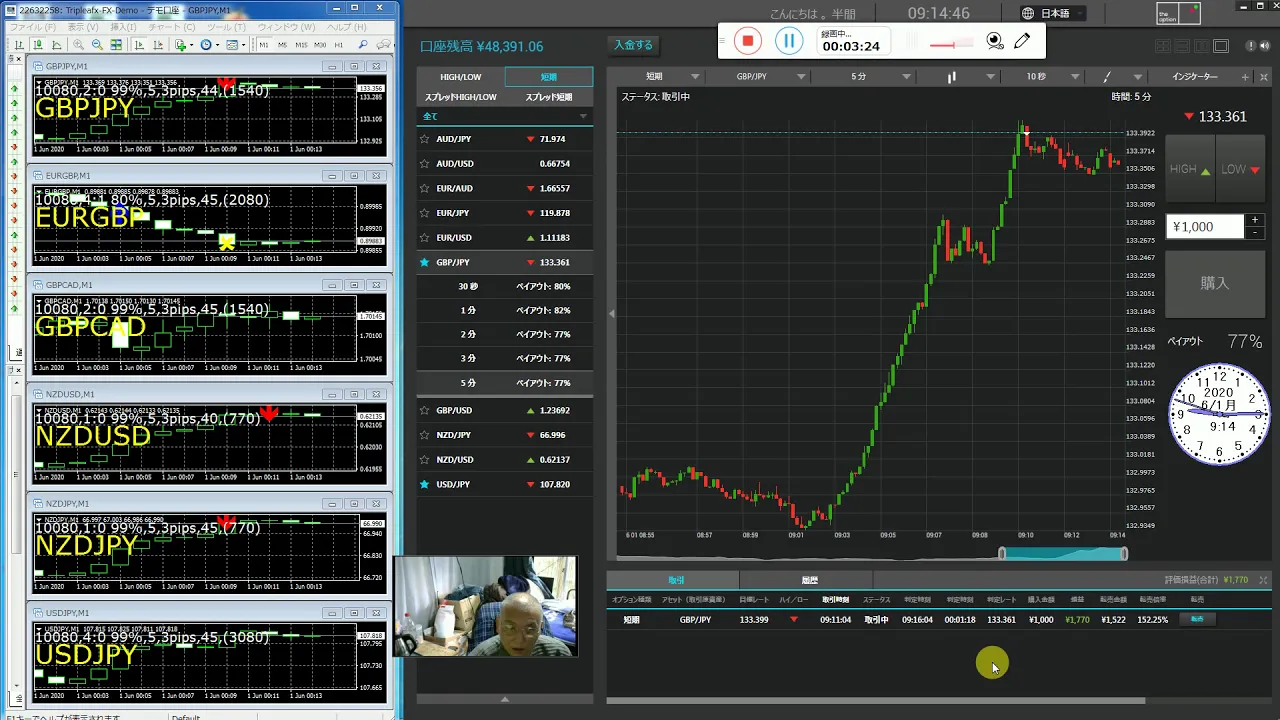Decrease the amount with minus stepper
Image resolution: width=1280 pixels, height=720 pixels.
pyautogui.click(x=1255, y=232)
